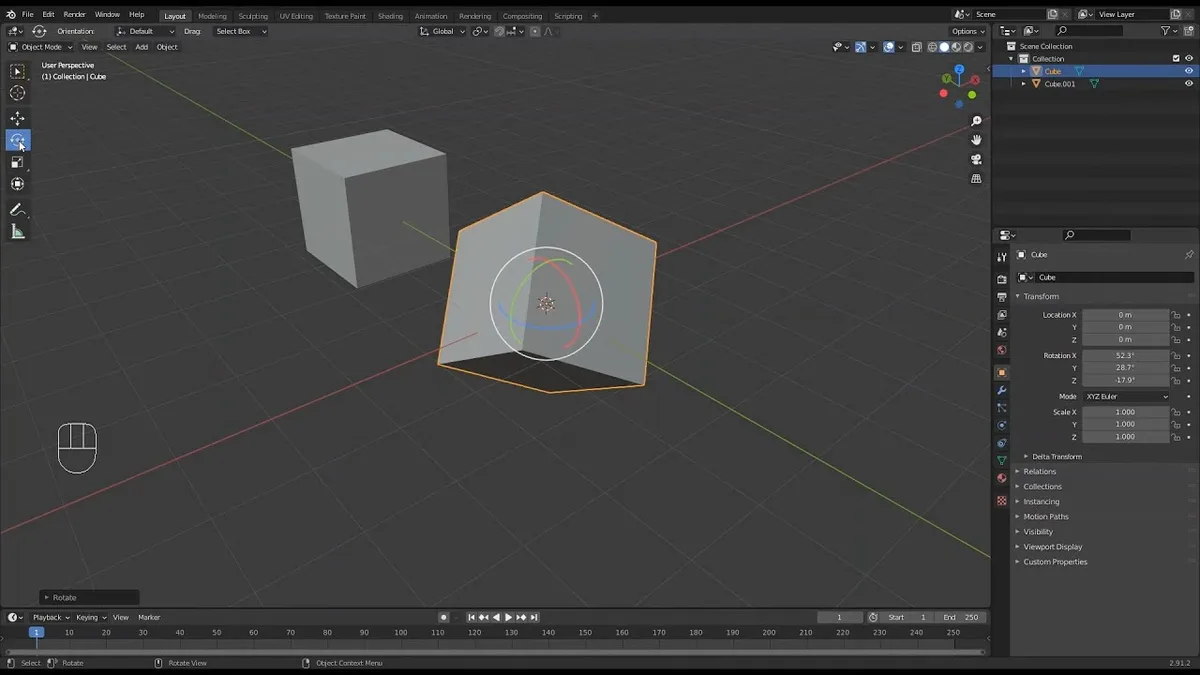Pin the Cube properties panel
This screenshot has width=1200, height=675.
coord(1188,255)
